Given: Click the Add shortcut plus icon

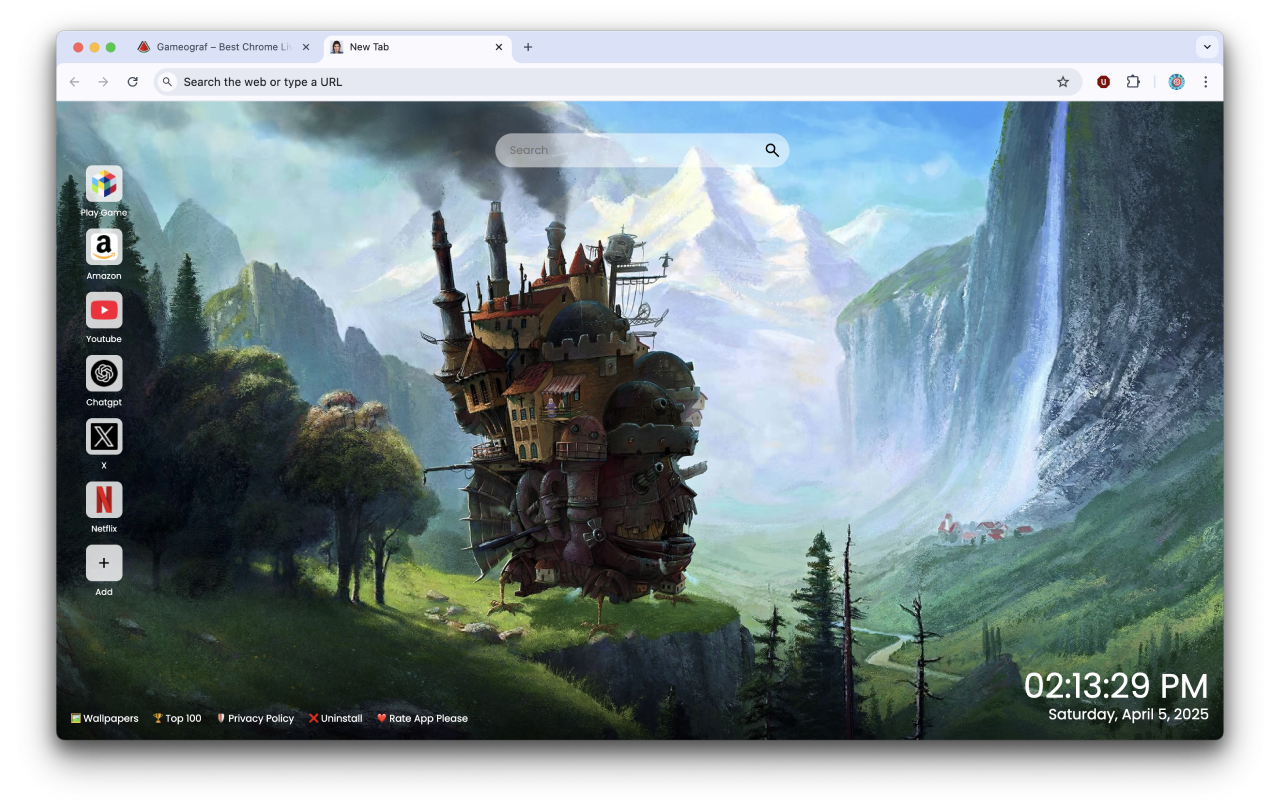Looking at the screenshot, I should (104, 563).
